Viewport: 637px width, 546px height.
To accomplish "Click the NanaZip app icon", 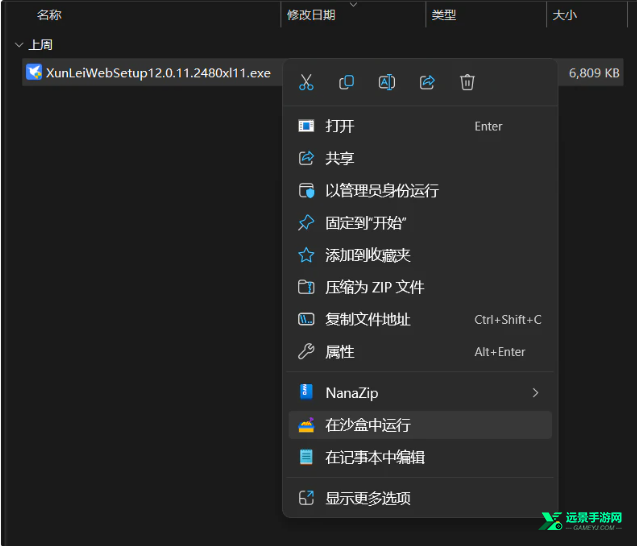I will [306, 392].
